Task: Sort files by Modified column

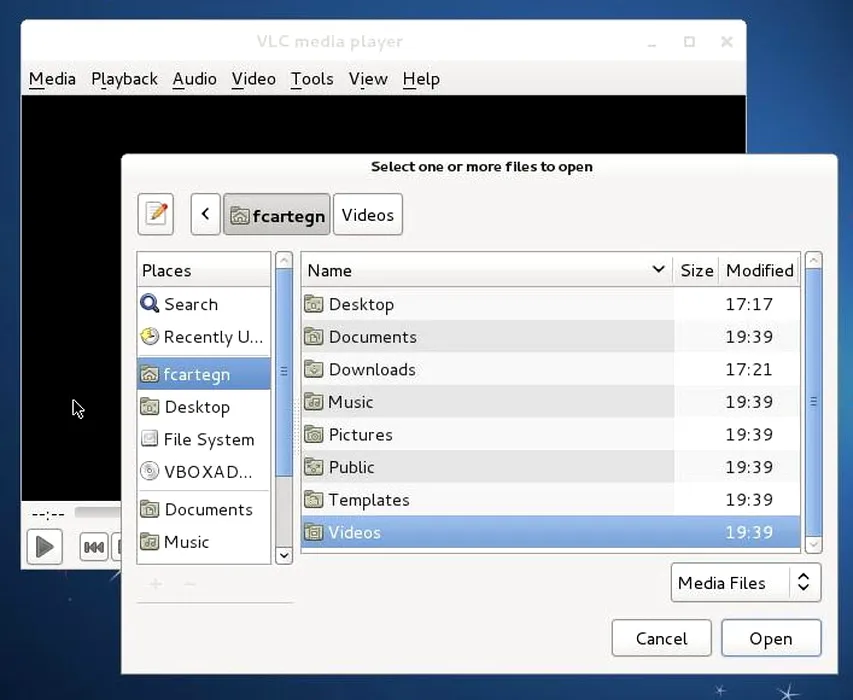Action: 759,270
